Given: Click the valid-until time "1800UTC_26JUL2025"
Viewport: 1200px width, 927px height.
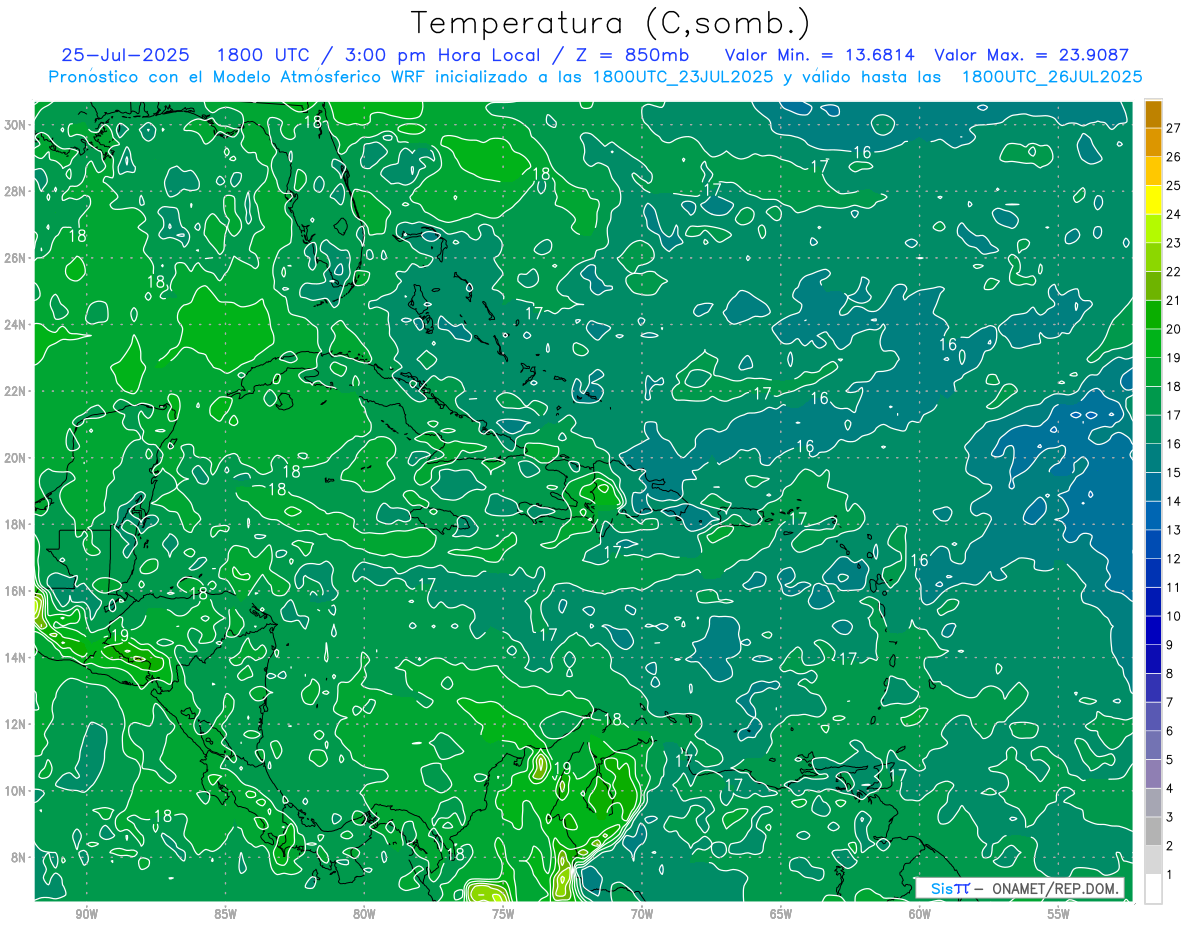Looking at the screenshot, I should [x=1051, y=76].
